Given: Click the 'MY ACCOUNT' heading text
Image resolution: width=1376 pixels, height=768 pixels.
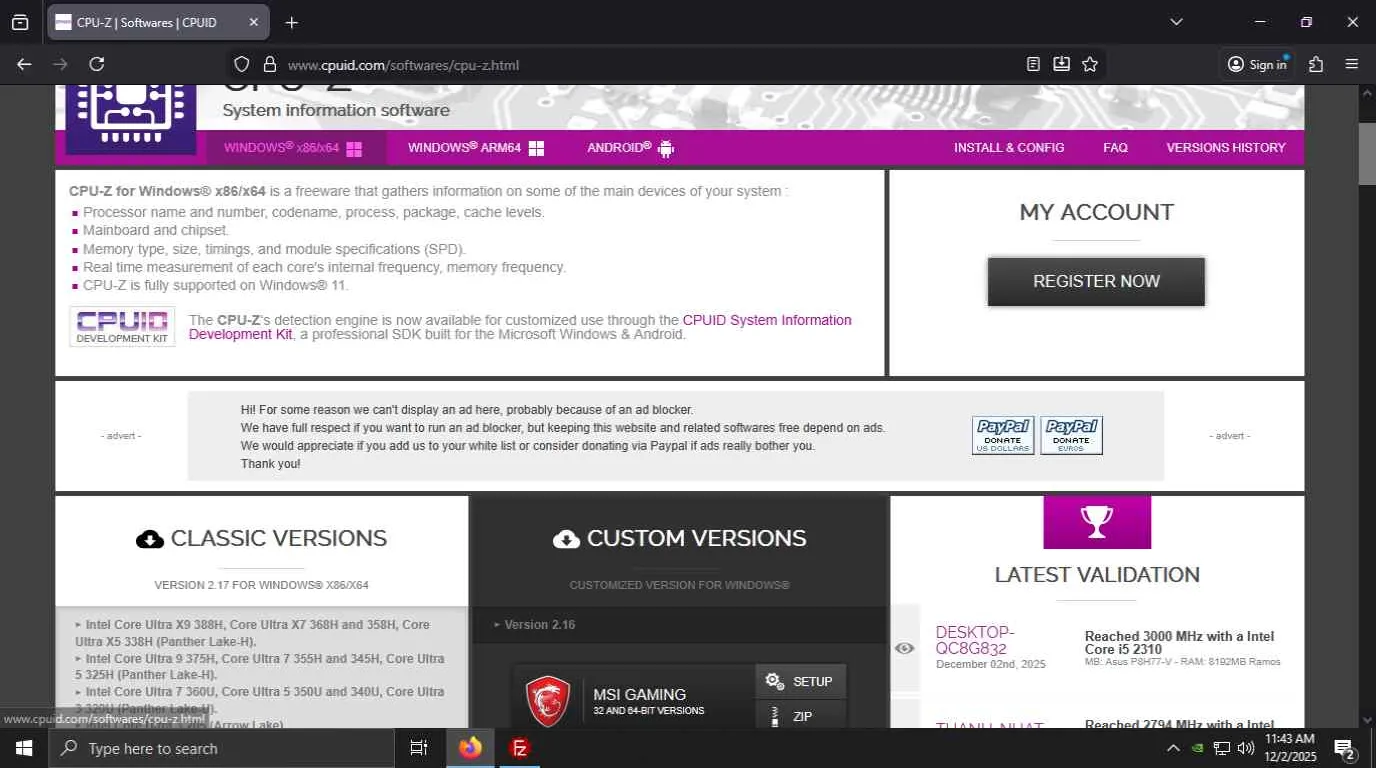Looking at the screenshot, I should [x=1096, y=212].
